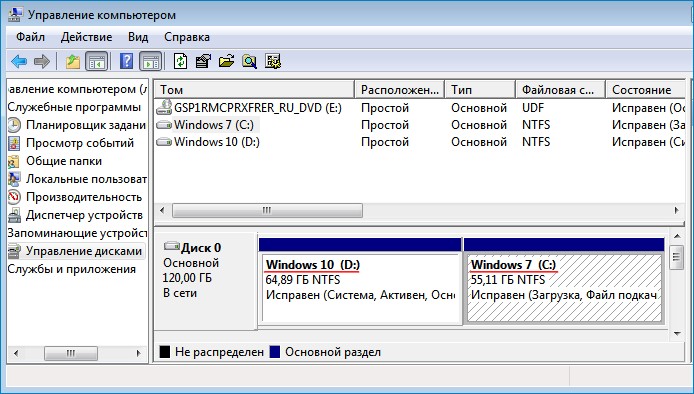Click the last toolbar icon with grid
This screenshot has height=394, width=694.
(x=273, y=61)
